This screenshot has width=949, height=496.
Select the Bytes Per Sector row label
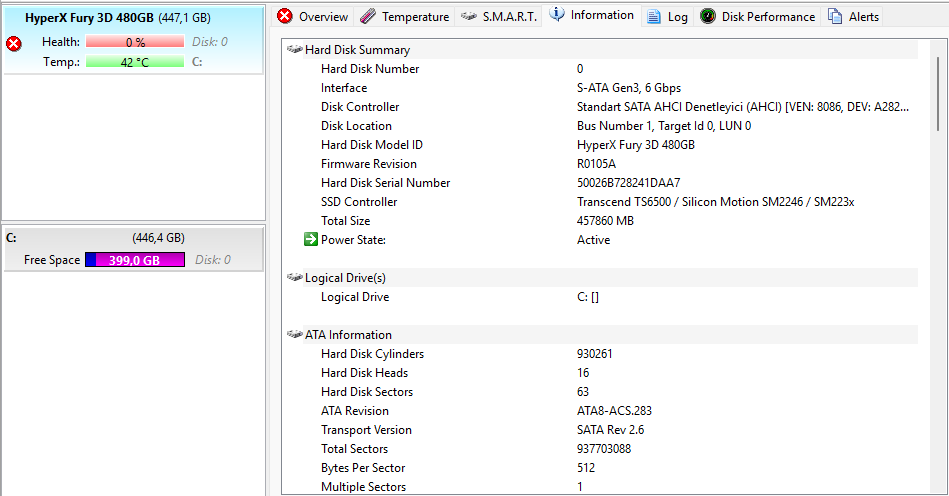tap(363, 468)
